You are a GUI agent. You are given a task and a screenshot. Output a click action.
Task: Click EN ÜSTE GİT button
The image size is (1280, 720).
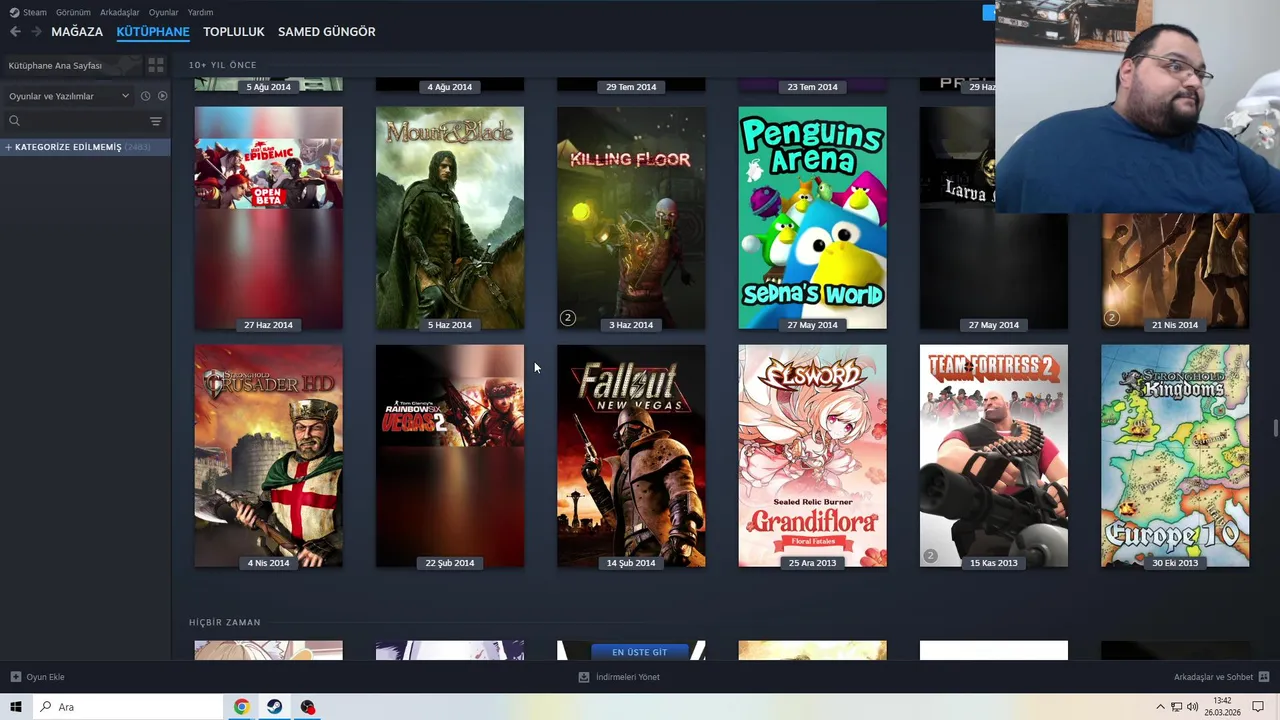pos(639,652)
